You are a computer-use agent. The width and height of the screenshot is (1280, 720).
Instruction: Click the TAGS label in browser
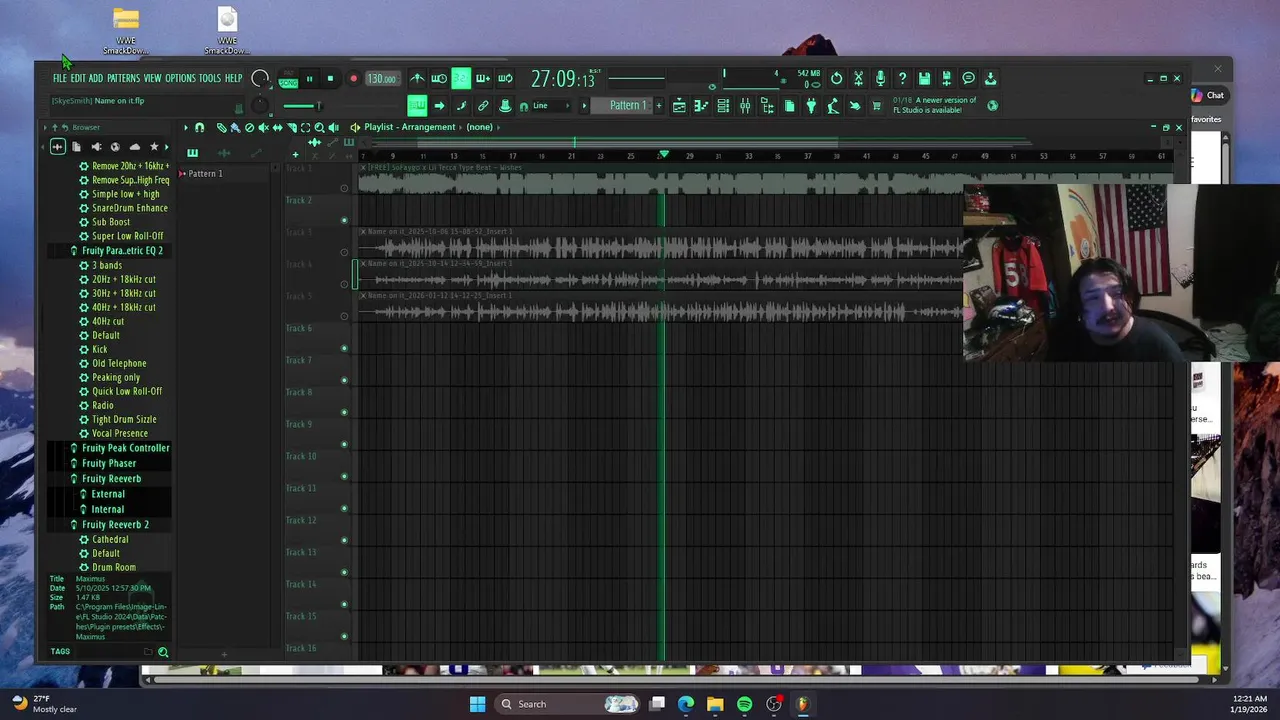click(x=60, y=651)
